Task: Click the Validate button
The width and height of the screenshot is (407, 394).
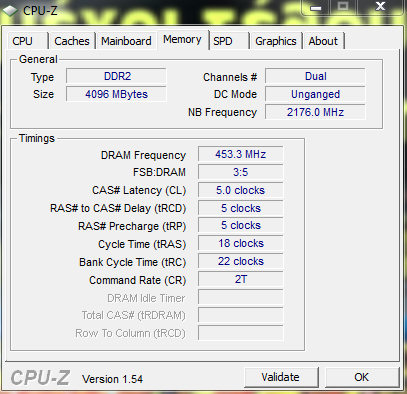Action: (281, 377)
